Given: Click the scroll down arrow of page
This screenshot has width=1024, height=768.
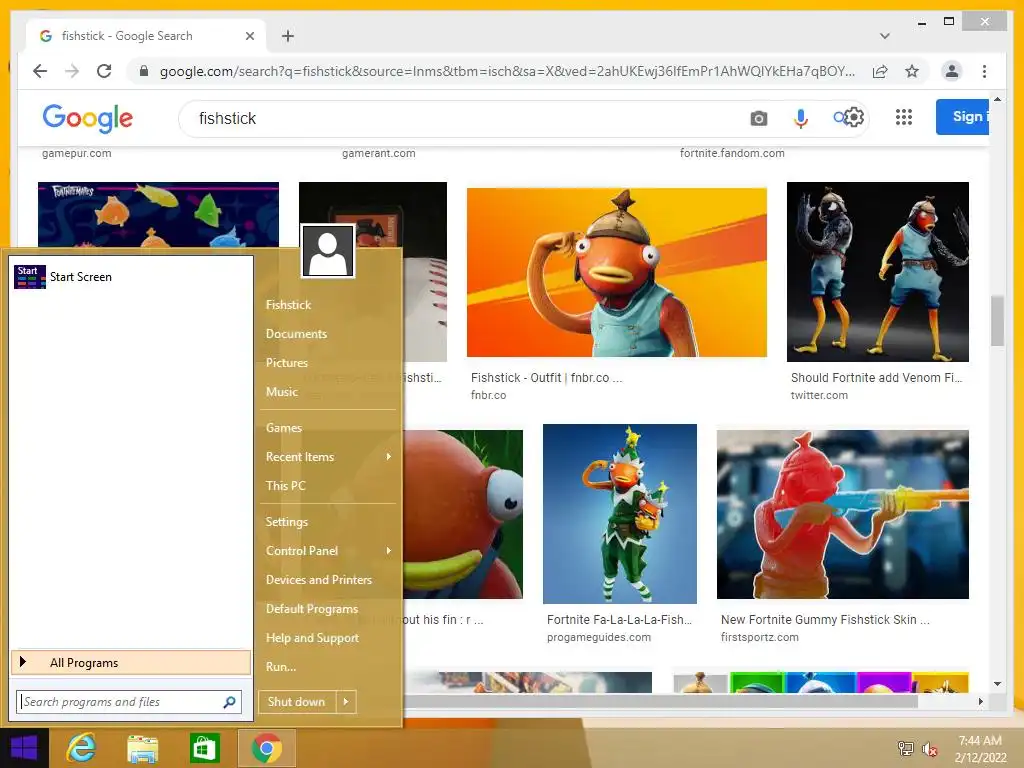Looking at the screenshot, I should coord(997,684).
